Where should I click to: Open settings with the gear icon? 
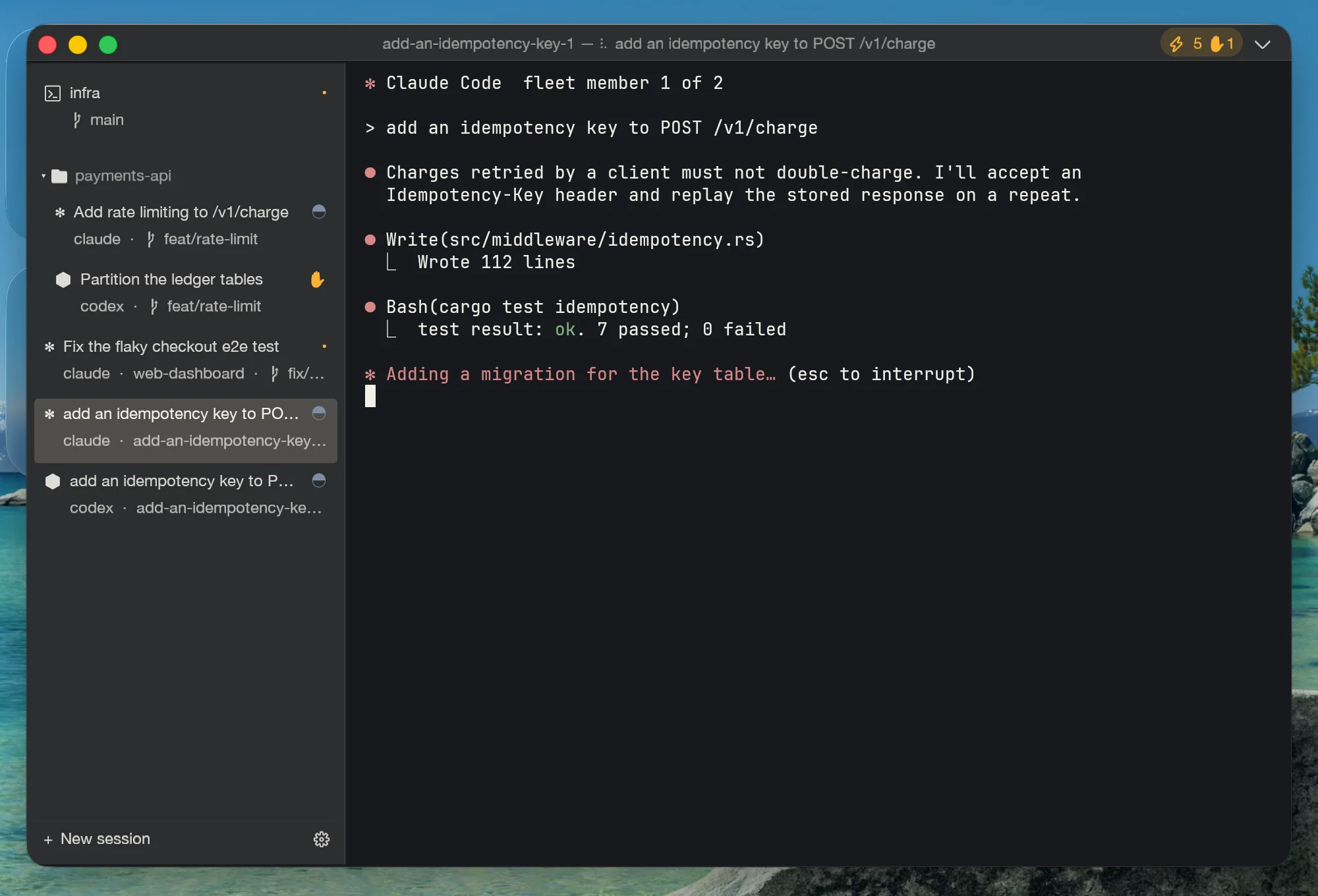pyautogui.click(x=322, y=839)
